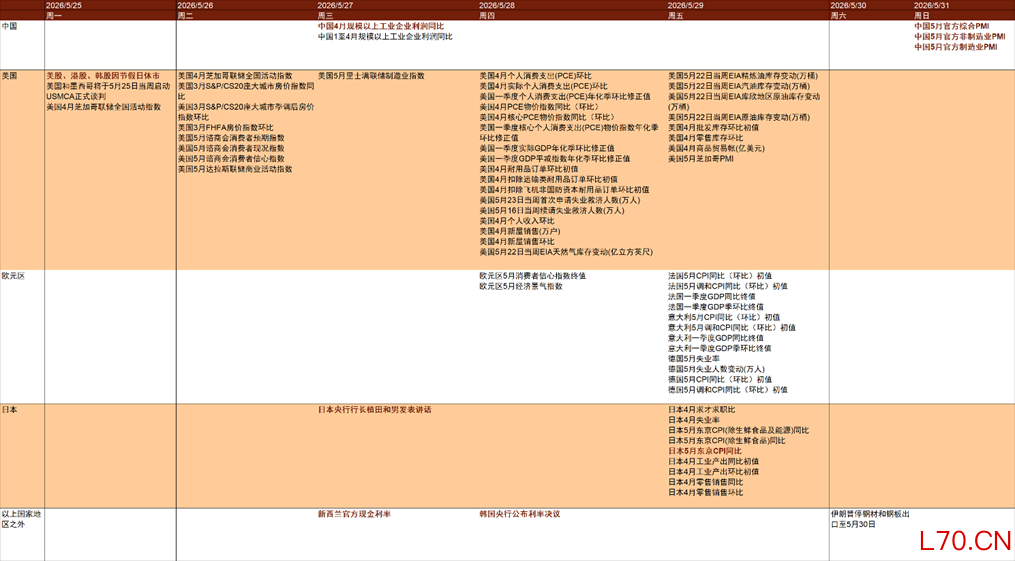This screenshot has height=561, width=1015.
Task: Select the 欧元区 row label
Action: 14,276
